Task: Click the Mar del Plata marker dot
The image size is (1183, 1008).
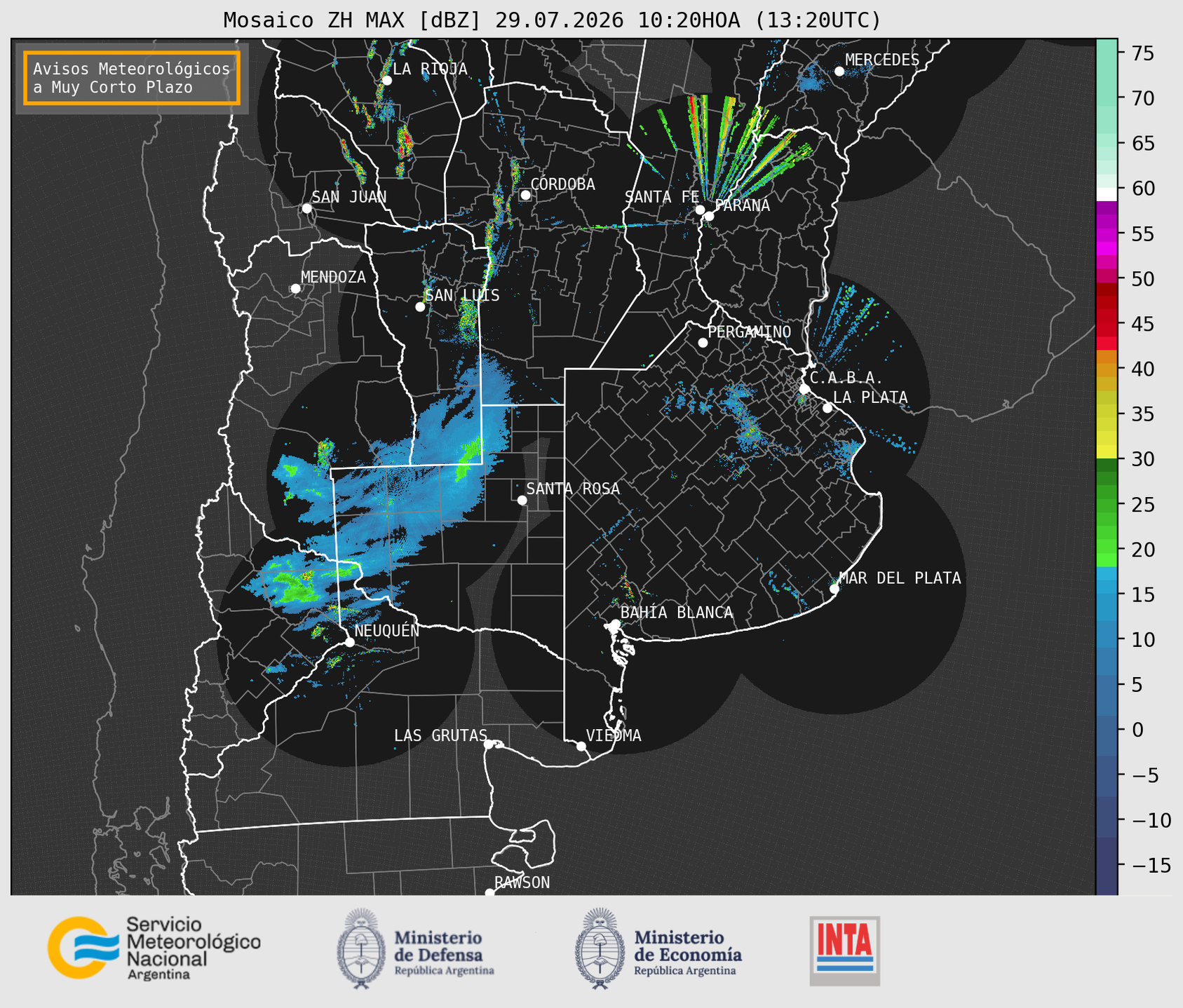Action: click(x=834, y=589)
